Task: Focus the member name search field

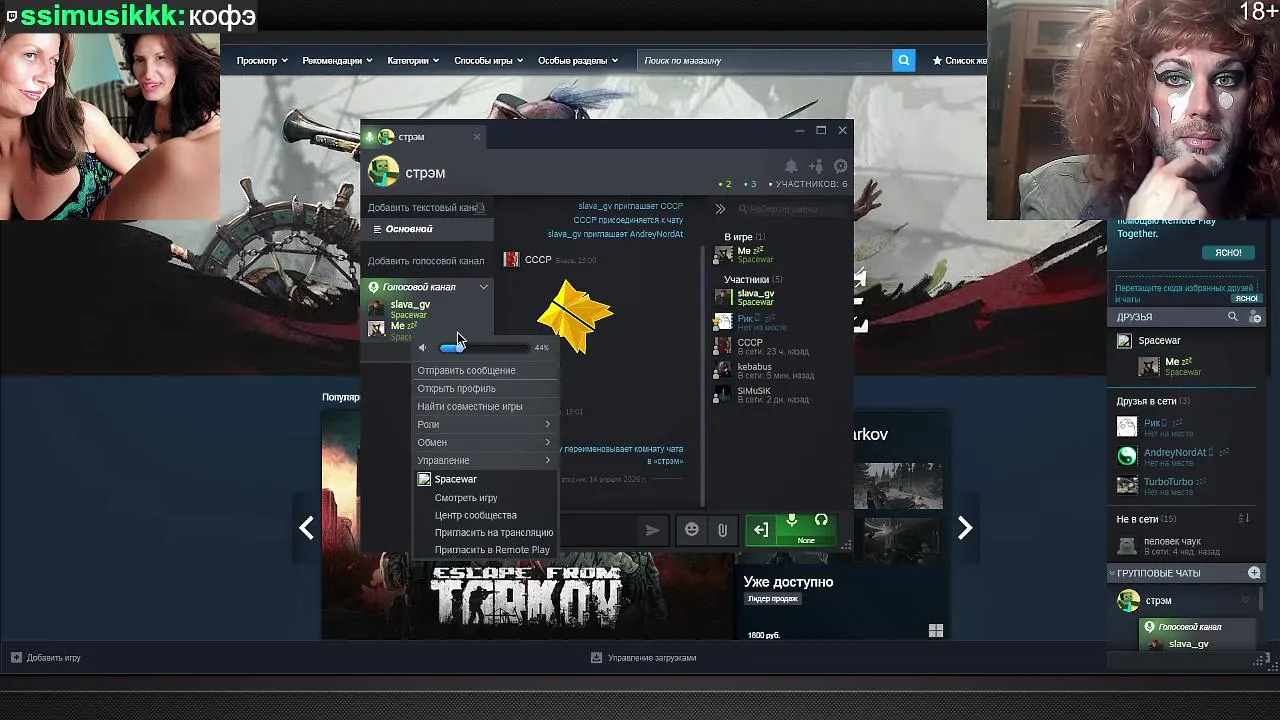Action: click(x=792, y=209)
